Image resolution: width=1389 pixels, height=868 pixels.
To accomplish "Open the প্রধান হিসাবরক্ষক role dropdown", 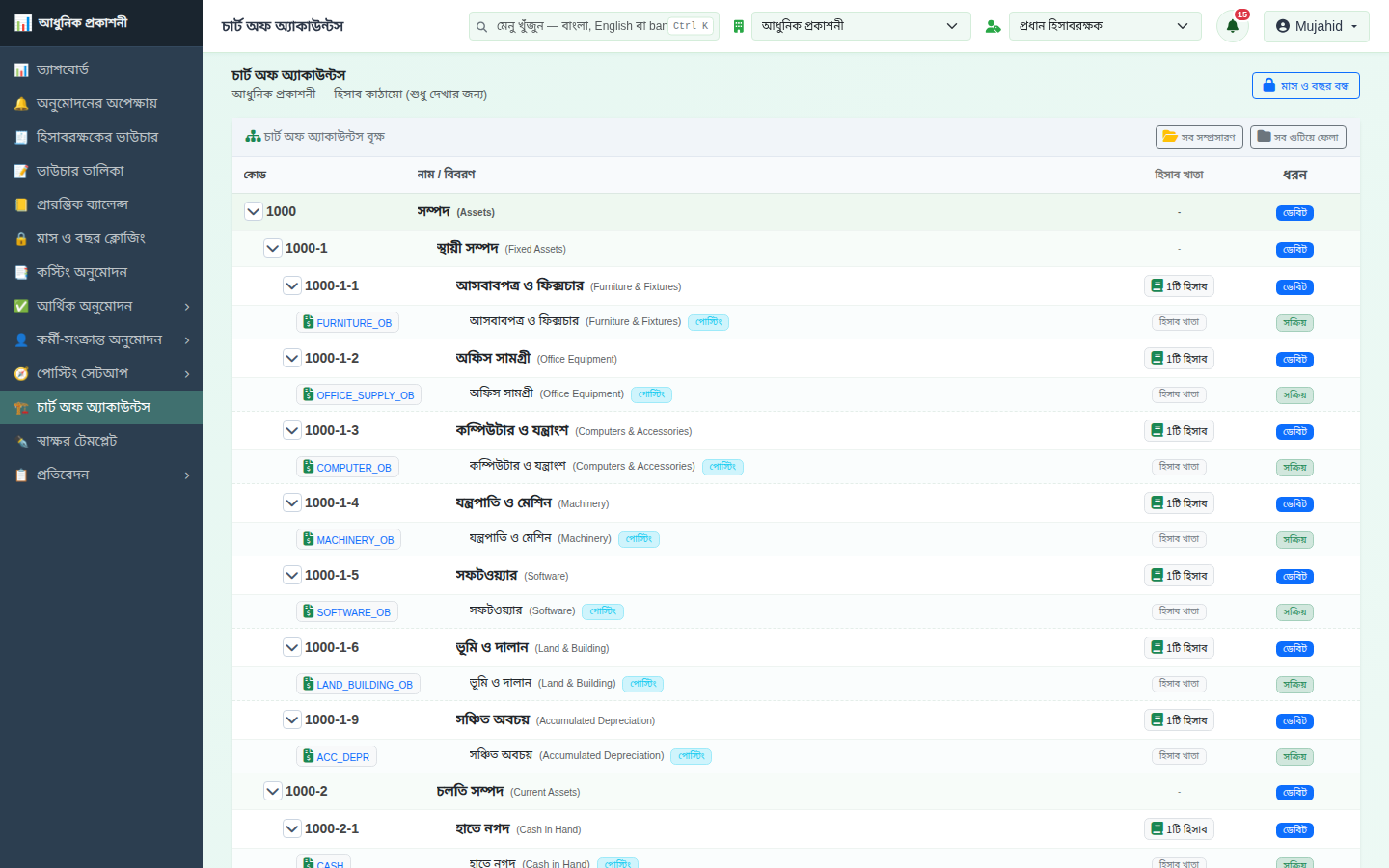I will point(1105,26).
